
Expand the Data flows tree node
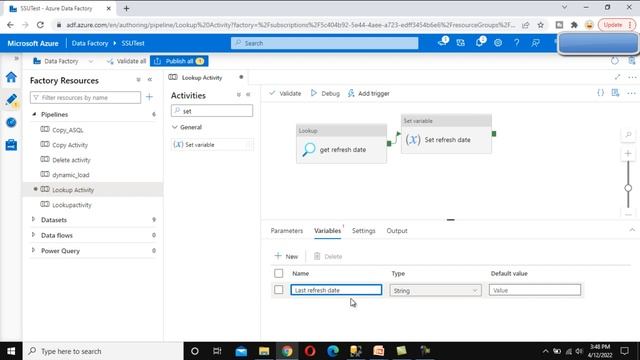(x=34, y=235)
